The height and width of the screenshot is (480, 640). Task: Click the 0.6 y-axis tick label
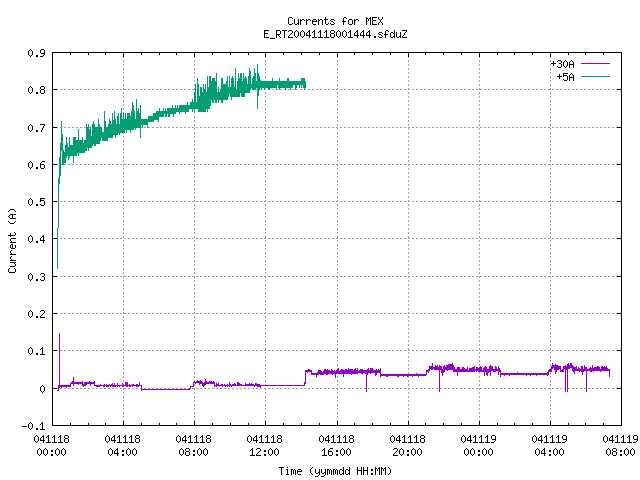pos(36,165)
